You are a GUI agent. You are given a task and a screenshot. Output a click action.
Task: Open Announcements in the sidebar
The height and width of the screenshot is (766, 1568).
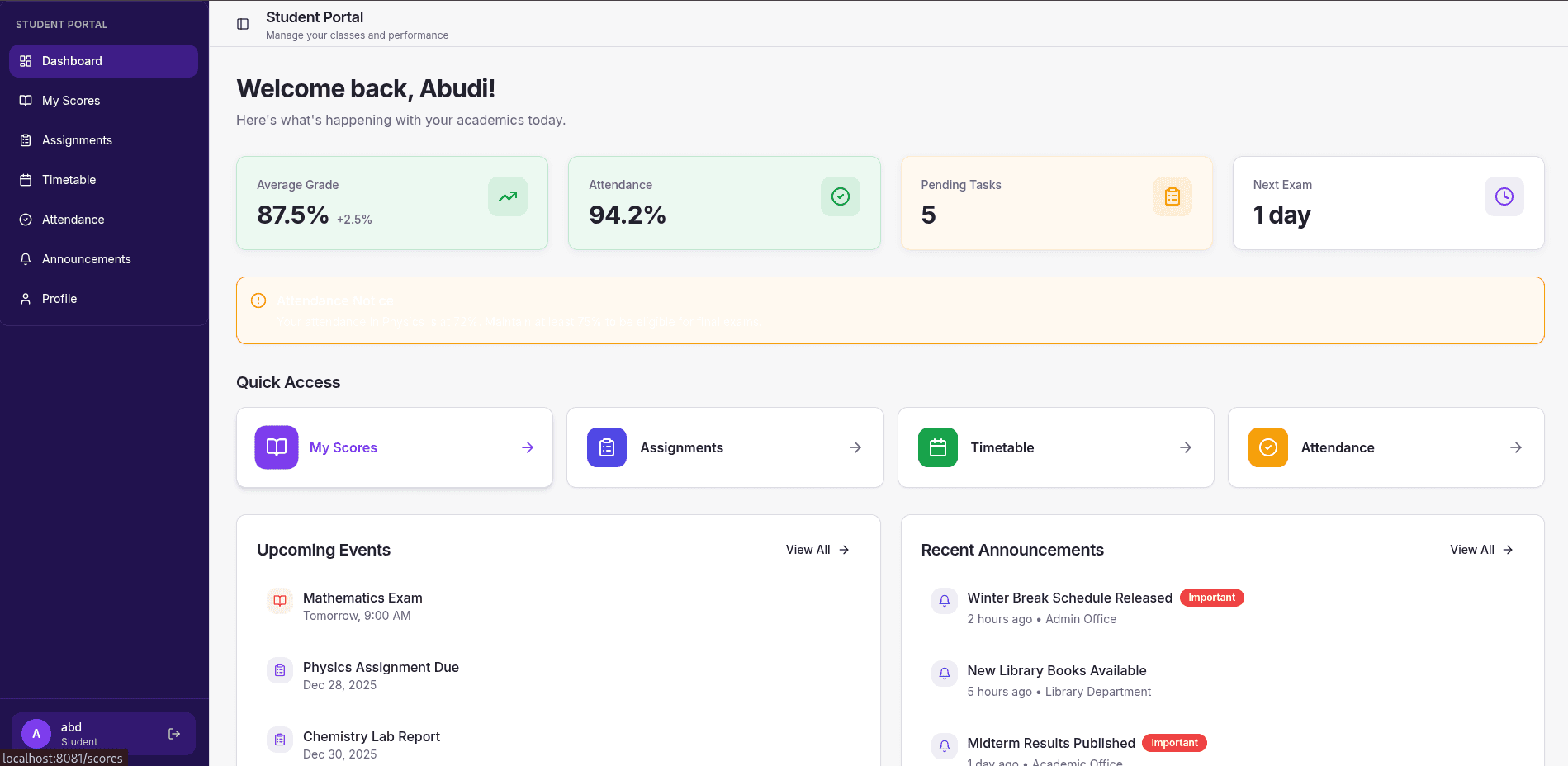point(103,259)
